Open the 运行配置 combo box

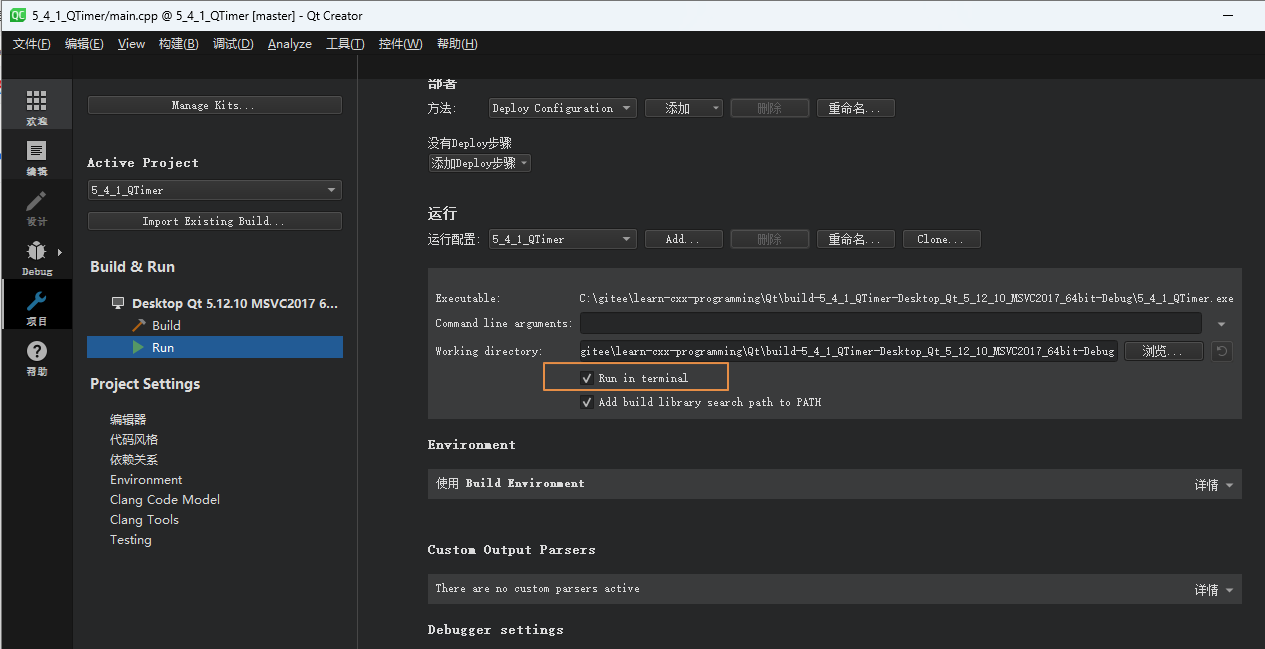pos(562,239)
